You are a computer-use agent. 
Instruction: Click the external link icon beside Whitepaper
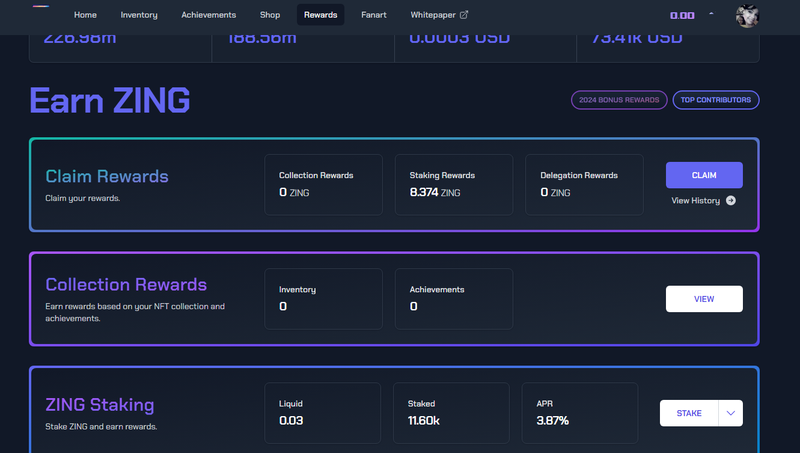coord(464,15)
